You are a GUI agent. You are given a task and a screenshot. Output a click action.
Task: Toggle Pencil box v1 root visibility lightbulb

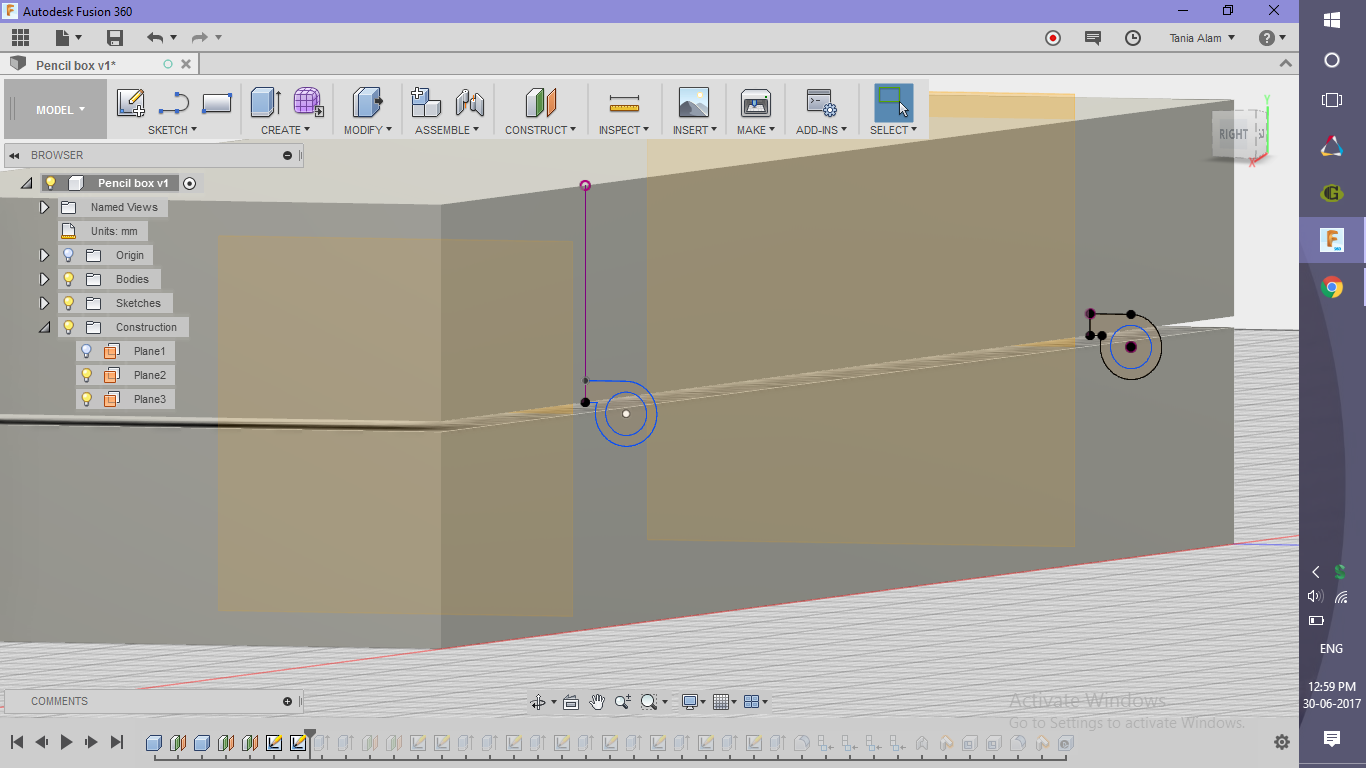click(50, 183)
